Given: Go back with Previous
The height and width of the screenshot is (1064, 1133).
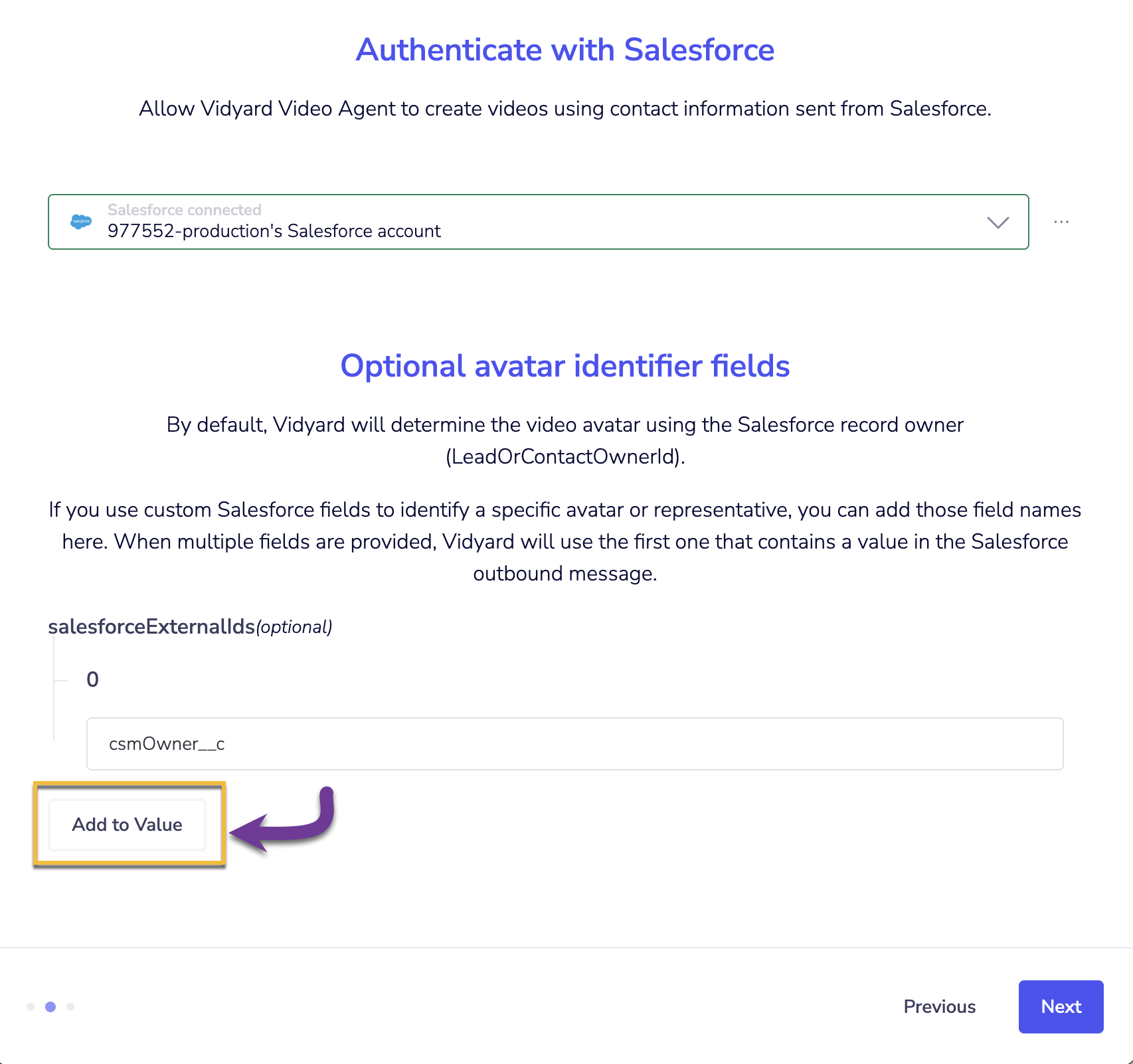Looking at the screenshot, I should click(x=939, y=1006).
